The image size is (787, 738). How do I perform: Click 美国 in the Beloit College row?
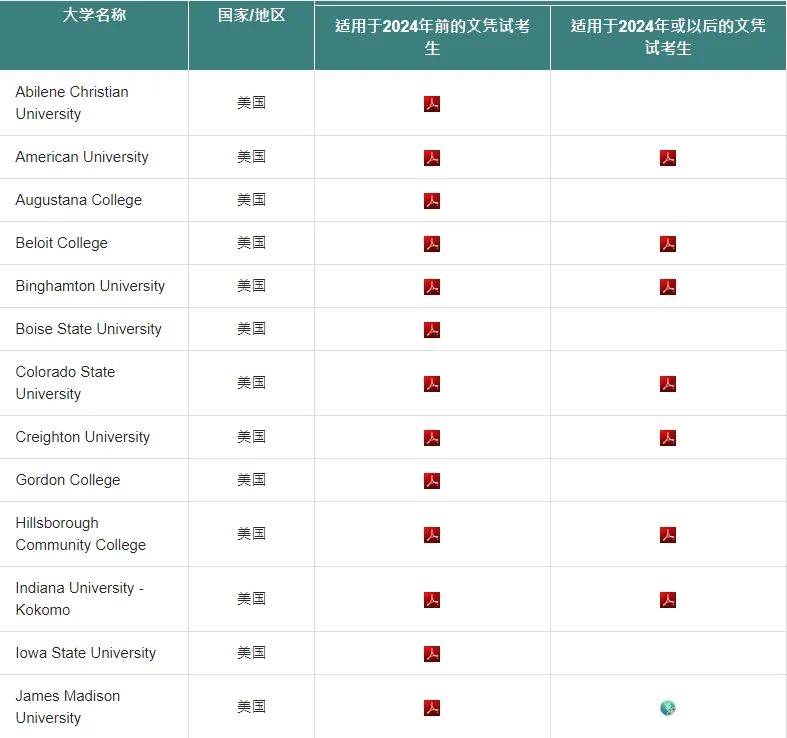click(251, 243)
